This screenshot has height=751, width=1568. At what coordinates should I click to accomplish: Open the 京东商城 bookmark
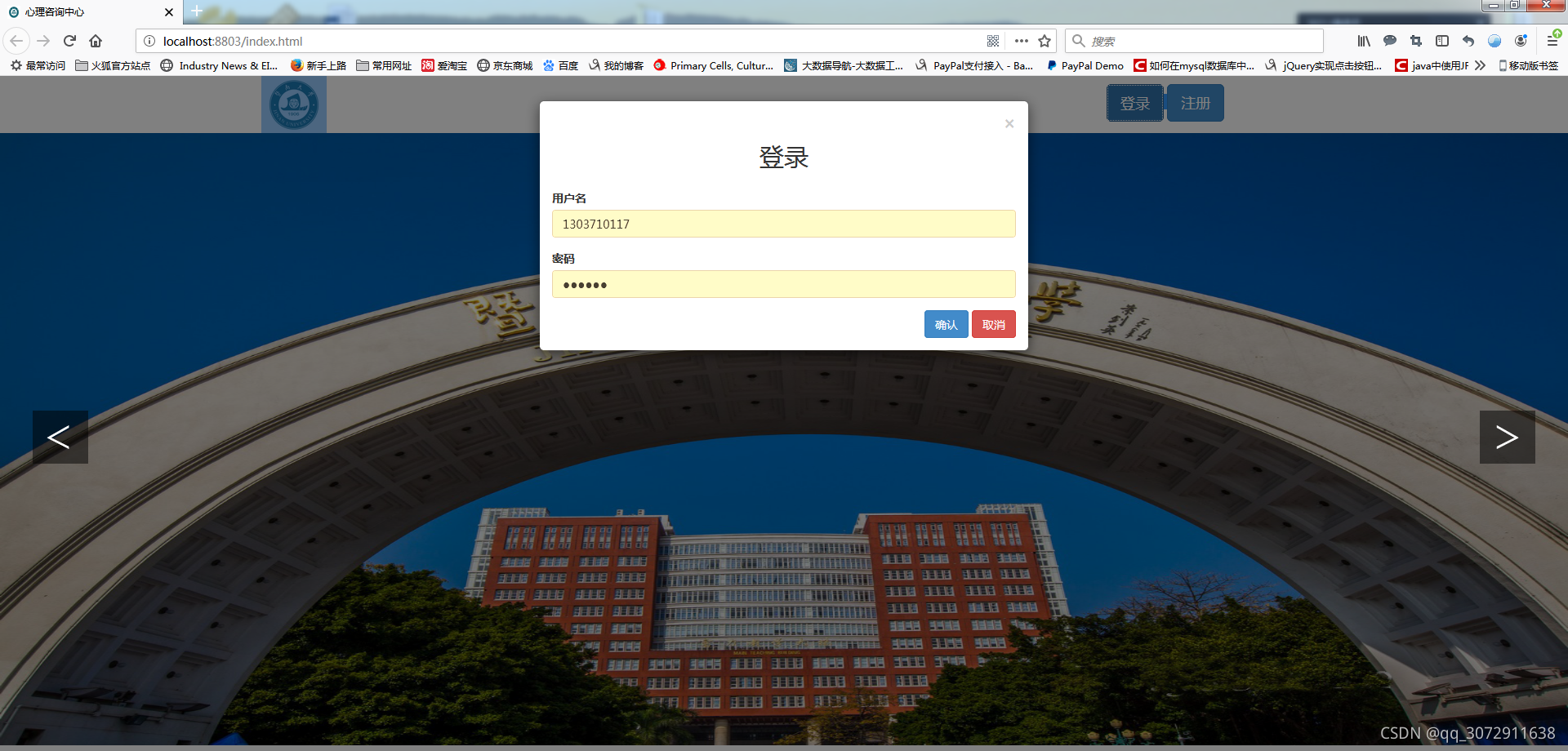click(x=505, y=65)
